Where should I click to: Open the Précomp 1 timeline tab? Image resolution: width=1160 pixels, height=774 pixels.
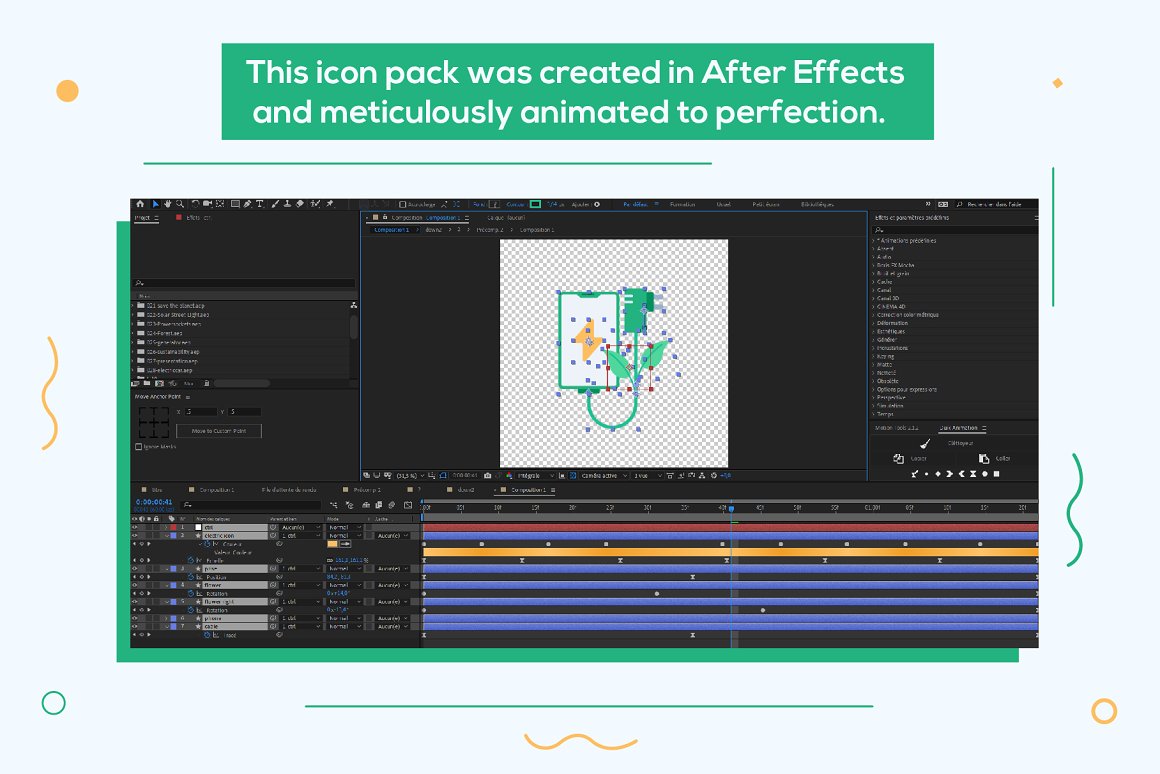[367, 490]
